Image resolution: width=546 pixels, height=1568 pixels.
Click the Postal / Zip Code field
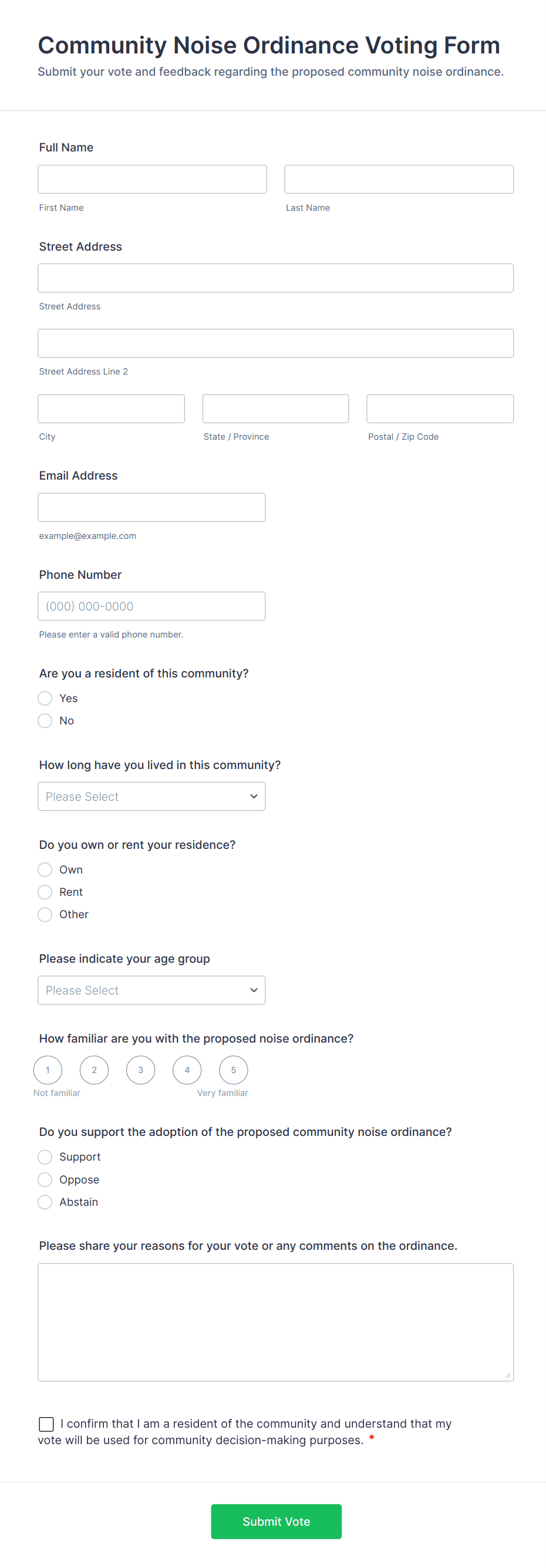pyautogui.click(x=440, y=409)
